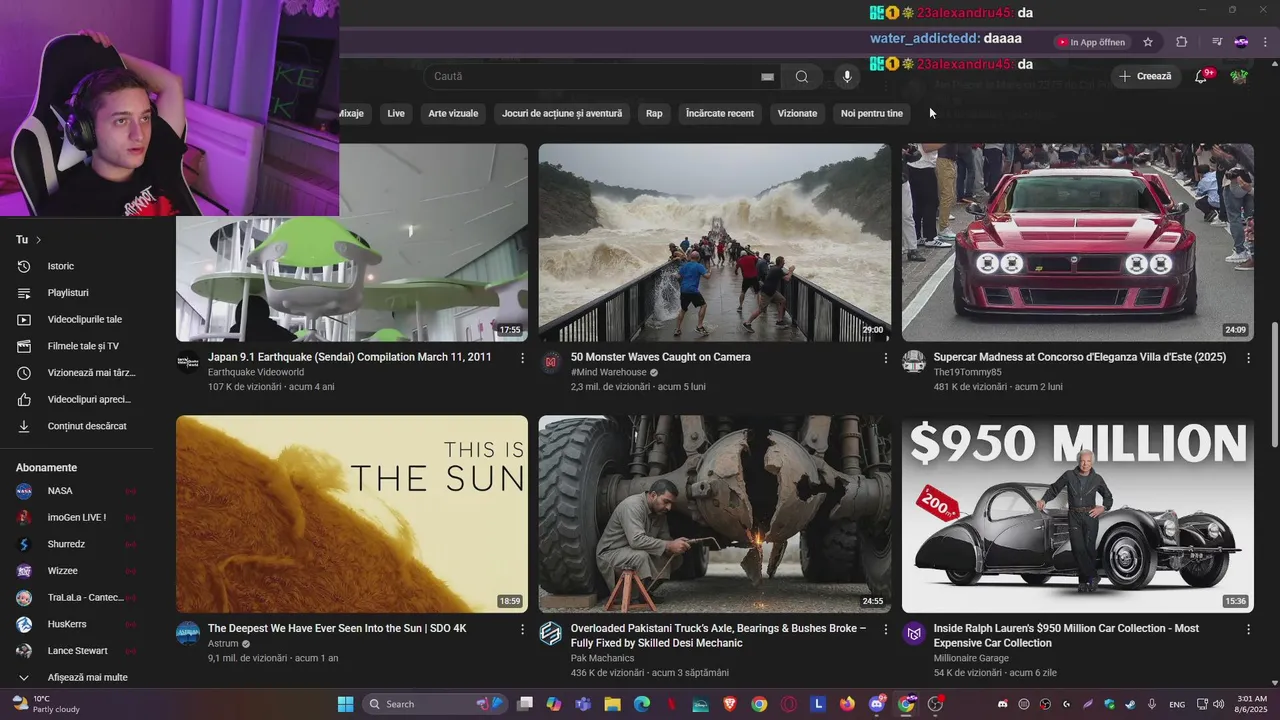Open the $950 MILLION car collection thumbnail
This screenshot has height=720, width=1280.
click(x=1078, y=514)
